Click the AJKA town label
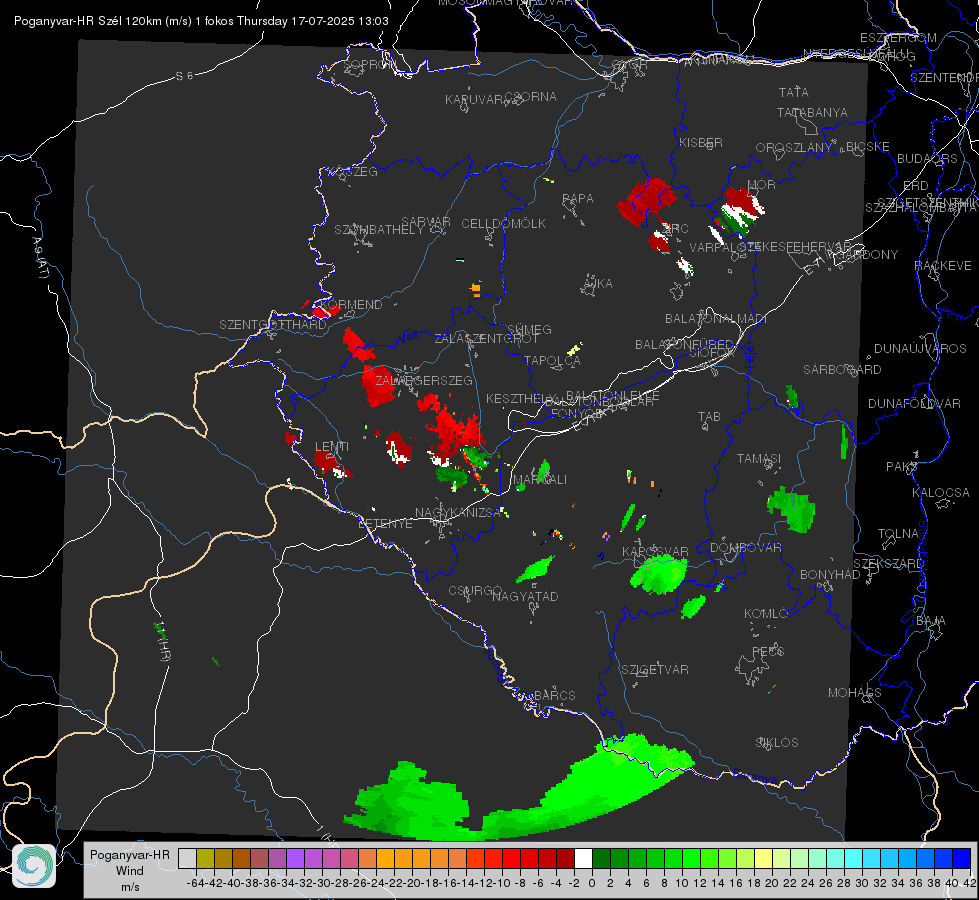The height and width of the screenshot is (900, 979). click(x=598, y=284)
